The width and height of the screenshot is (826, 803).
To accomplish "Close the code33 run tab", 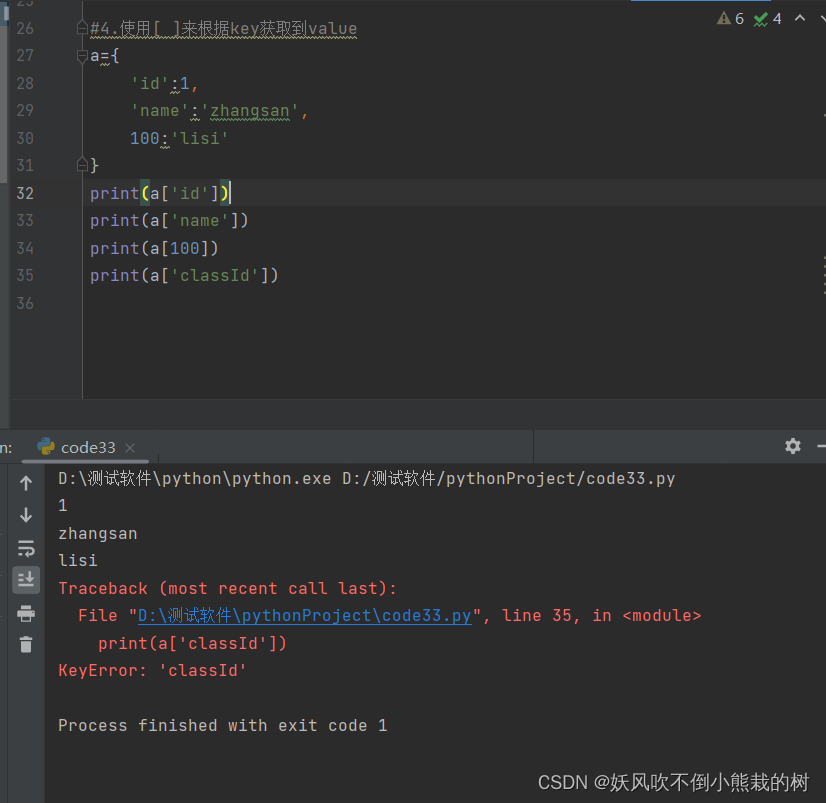I will [130, 448].
